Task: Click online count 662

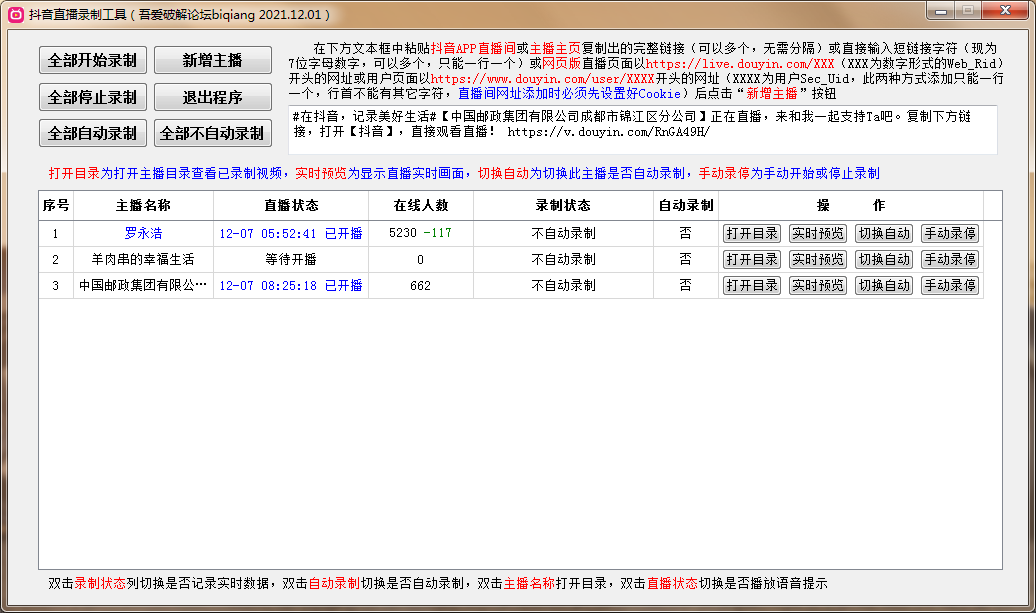Action: point(420,285)
